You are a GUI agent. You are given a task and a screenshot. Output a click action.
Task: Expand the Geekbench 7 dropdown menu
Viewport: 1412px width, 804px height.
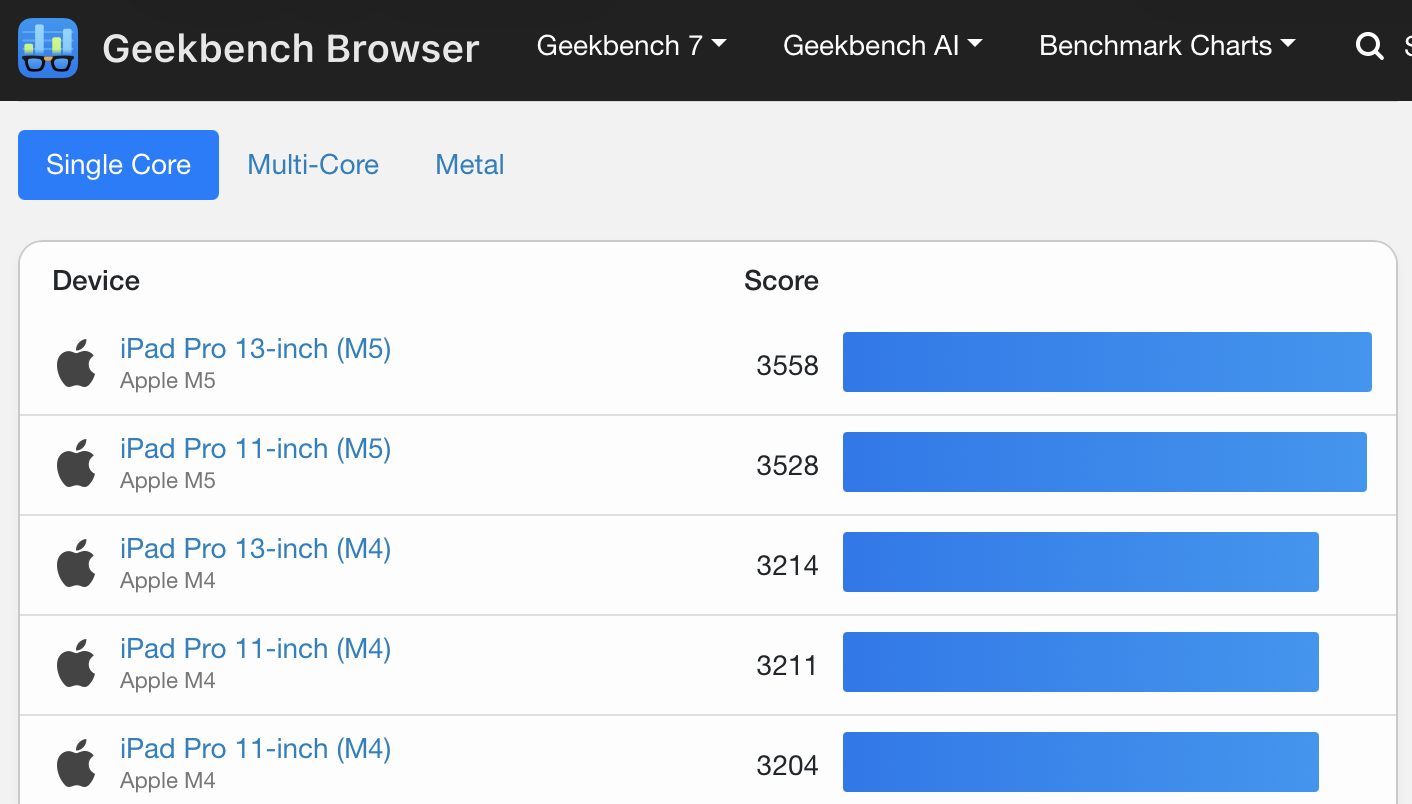click(631, 46)
